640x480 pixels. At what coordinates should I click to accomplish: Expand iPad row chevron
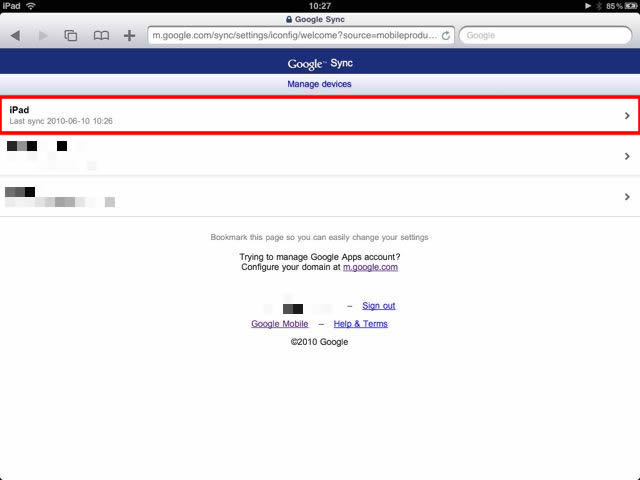[627, 116]
